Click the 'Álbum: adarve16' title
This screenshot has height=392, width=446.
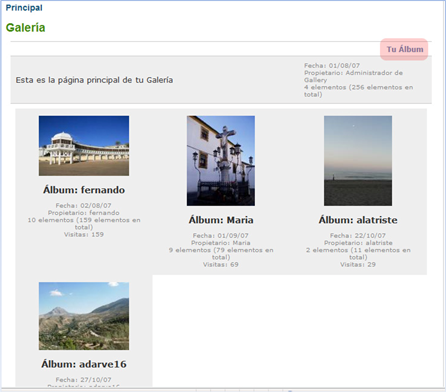(x=84, y=364)
